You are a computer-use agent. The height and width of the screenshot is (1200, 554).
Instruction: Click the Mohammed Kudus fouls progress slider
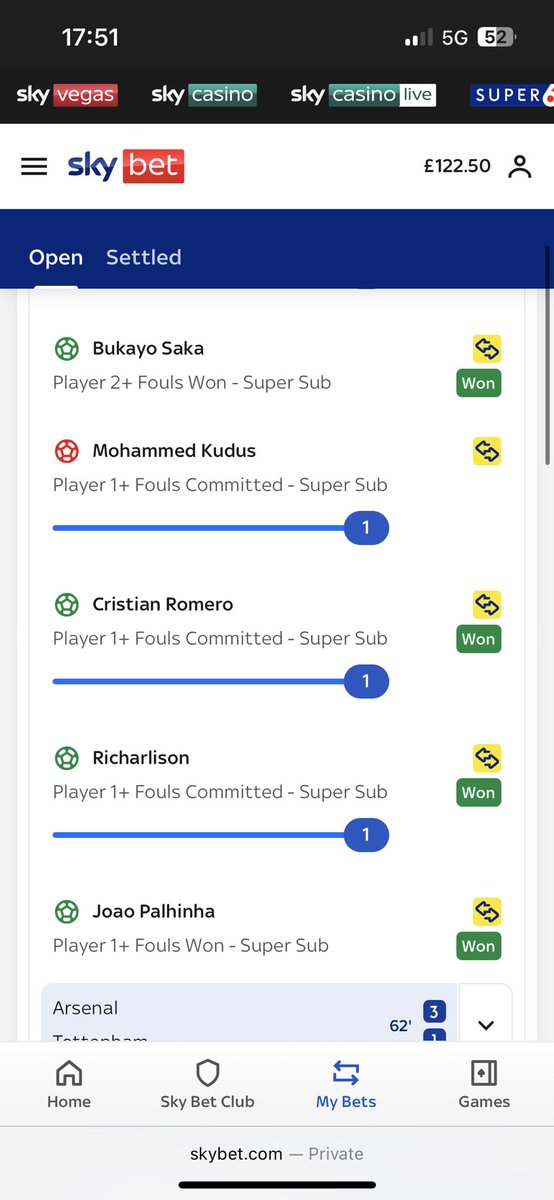(x=220, y=528)
